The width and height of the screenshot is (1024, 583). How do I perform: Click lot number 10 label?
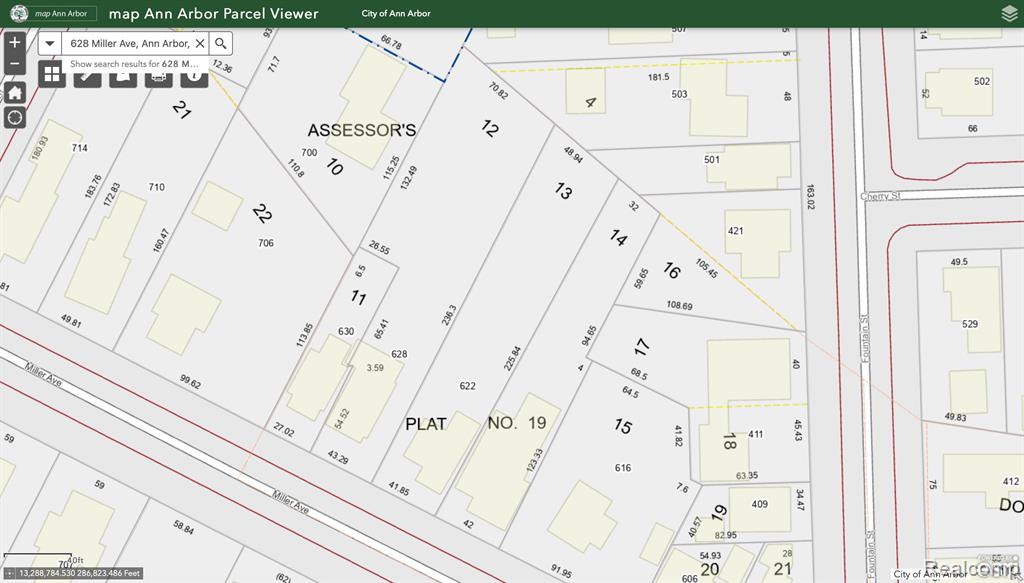point(334,167)
